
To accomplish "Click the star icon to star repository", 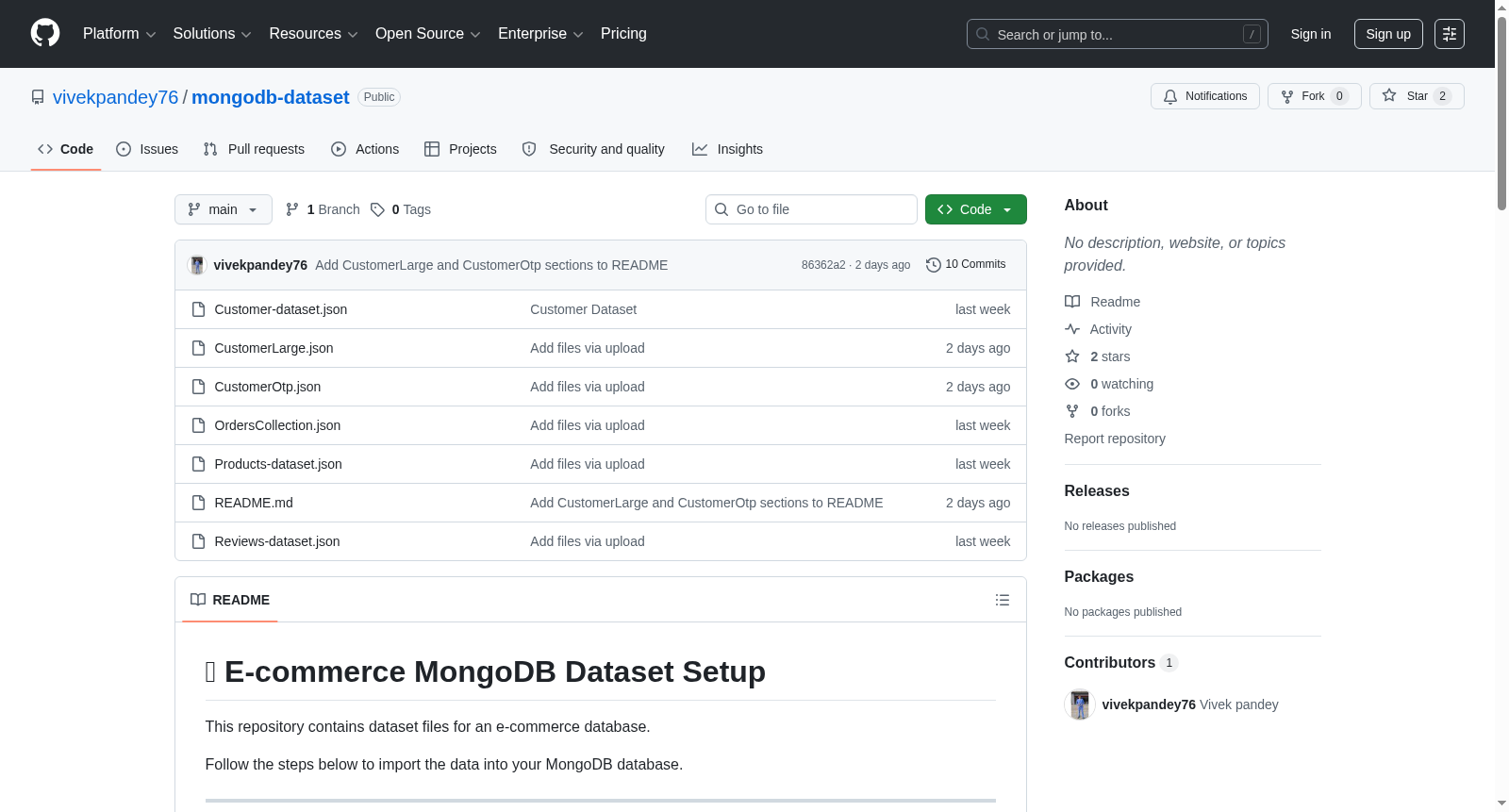I will point(1389,95).
